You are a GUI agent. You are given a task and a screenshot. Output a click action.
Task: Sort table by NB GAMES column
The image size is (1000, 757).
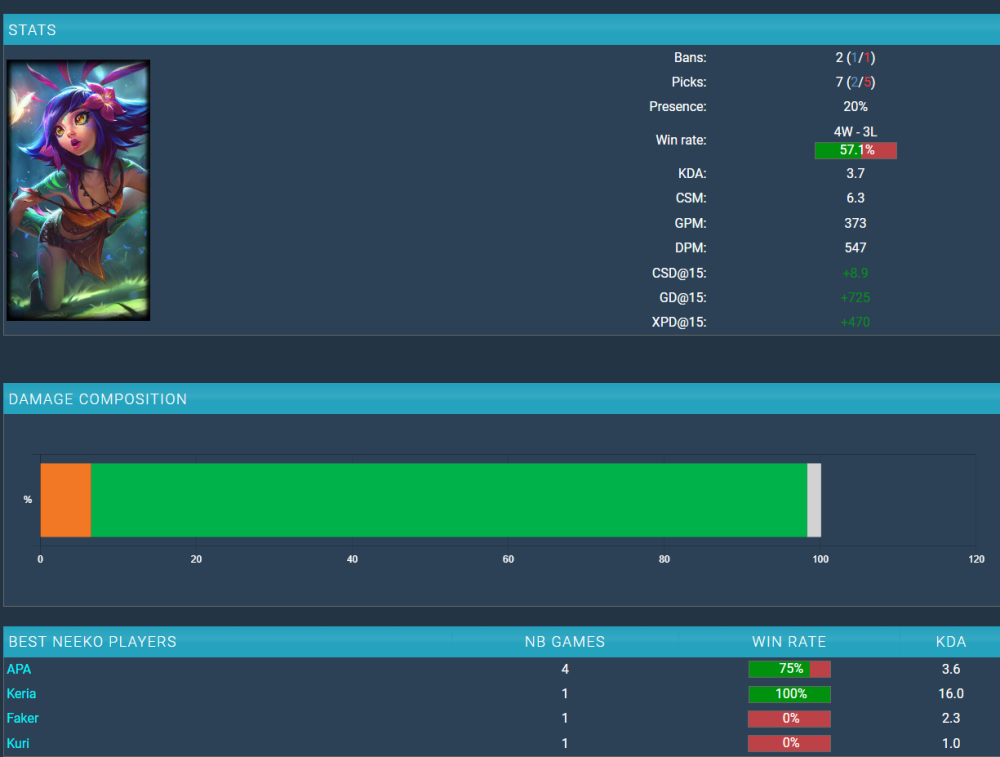click(564, 642)
